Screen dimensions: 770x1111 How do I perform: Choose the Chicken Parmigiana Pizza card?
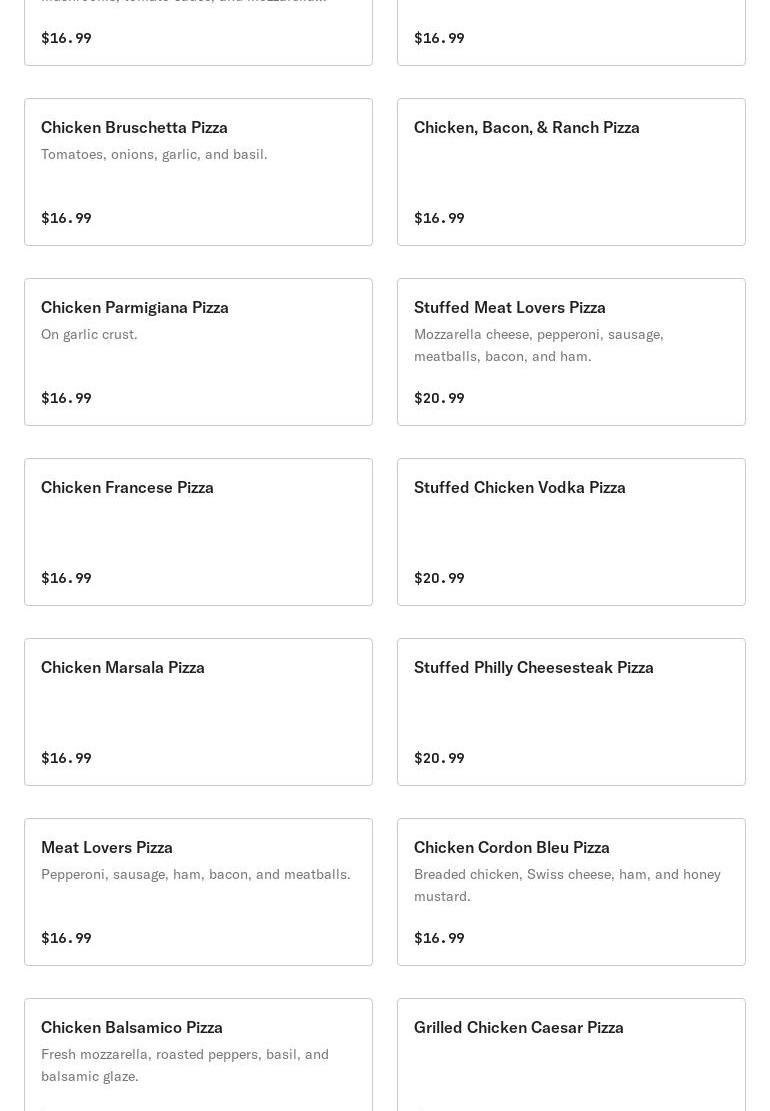click(x=135, y=308)
